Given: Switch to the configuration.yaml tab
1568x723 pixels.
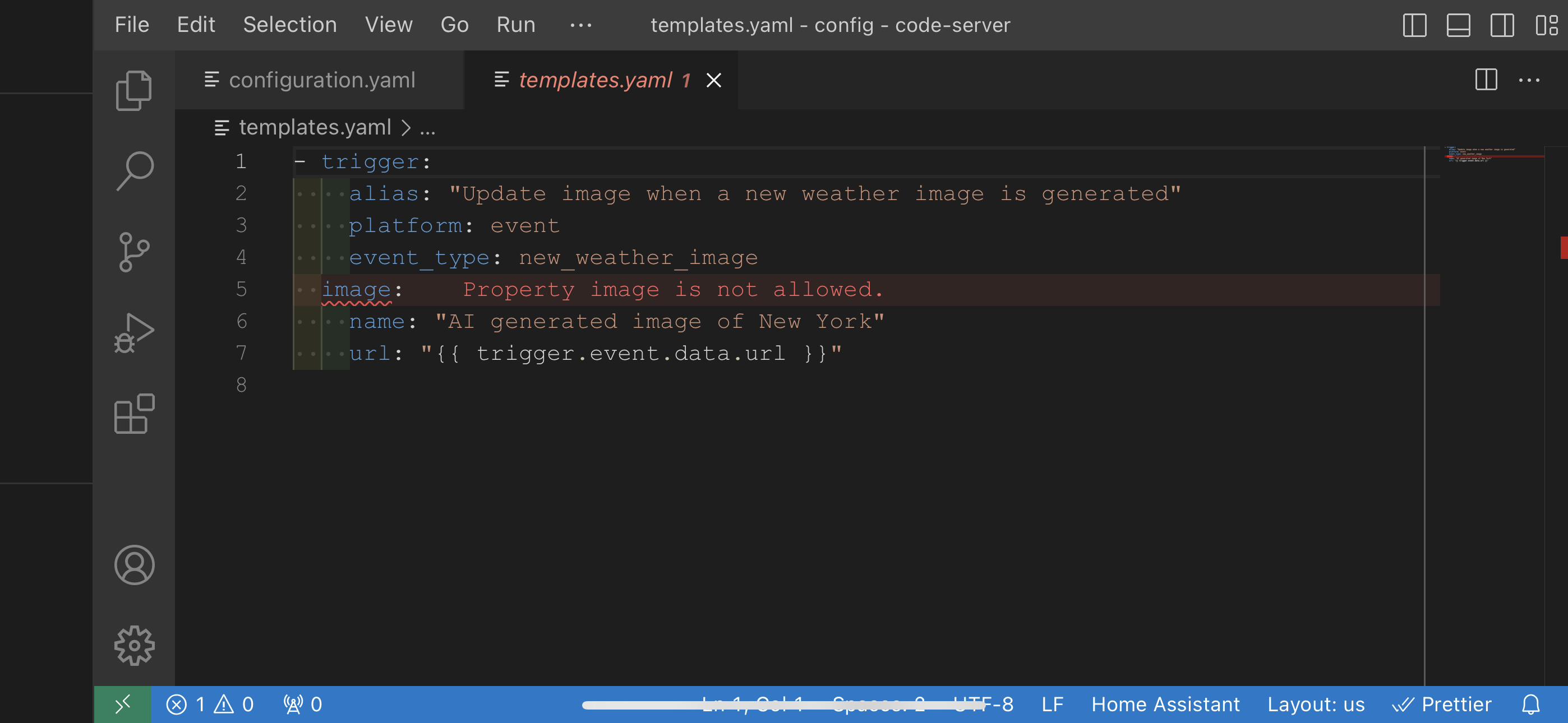Looking at the screenshot, I should (321, 80).
